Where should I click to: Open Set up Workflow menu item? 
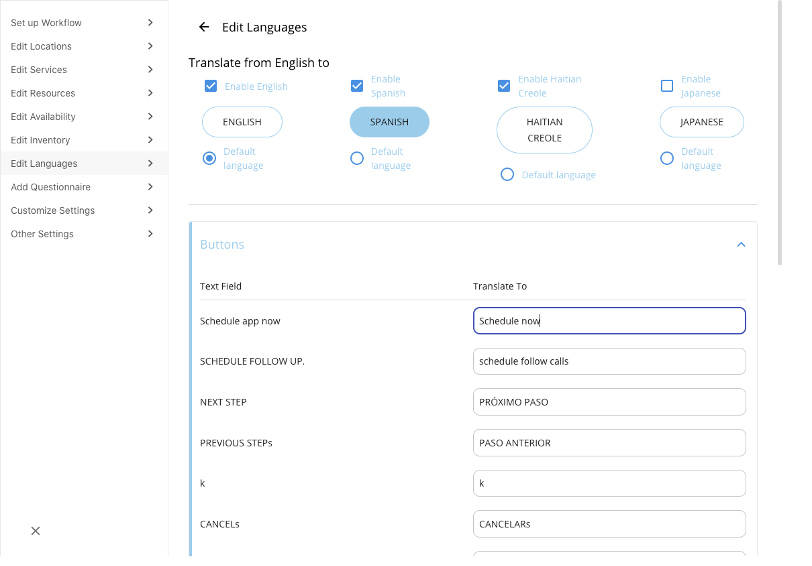point(84,23)
